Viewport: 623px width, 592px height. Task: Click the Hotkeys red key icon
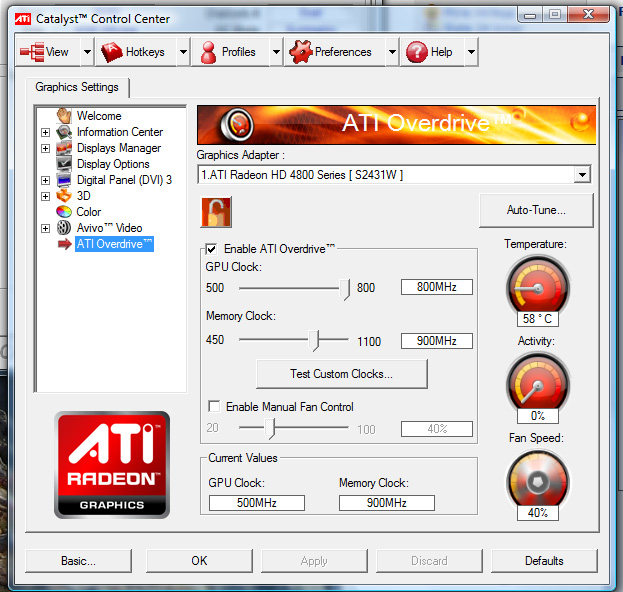coord(112,52)
